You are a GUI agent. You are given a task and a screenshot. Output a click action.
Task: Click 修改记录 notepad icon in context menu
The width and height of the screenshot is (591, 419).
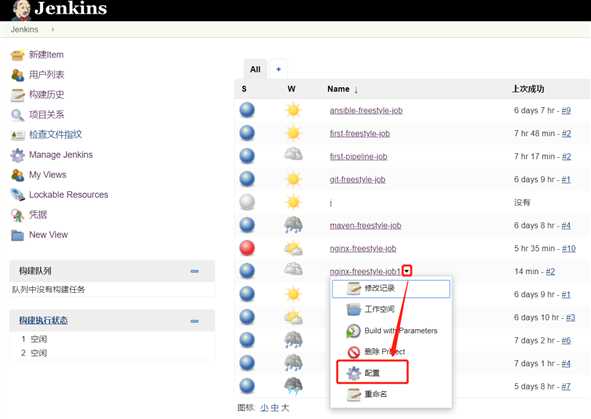[354, 288]
